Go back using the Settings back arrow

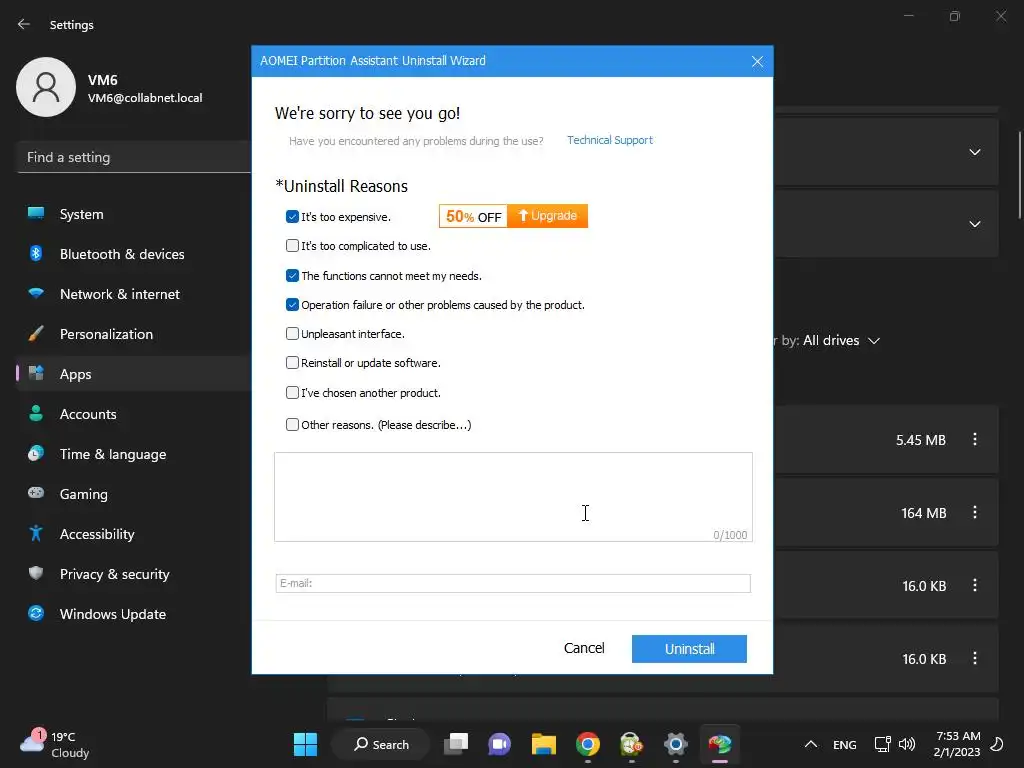pyautogui.click(x=24, y=24)
